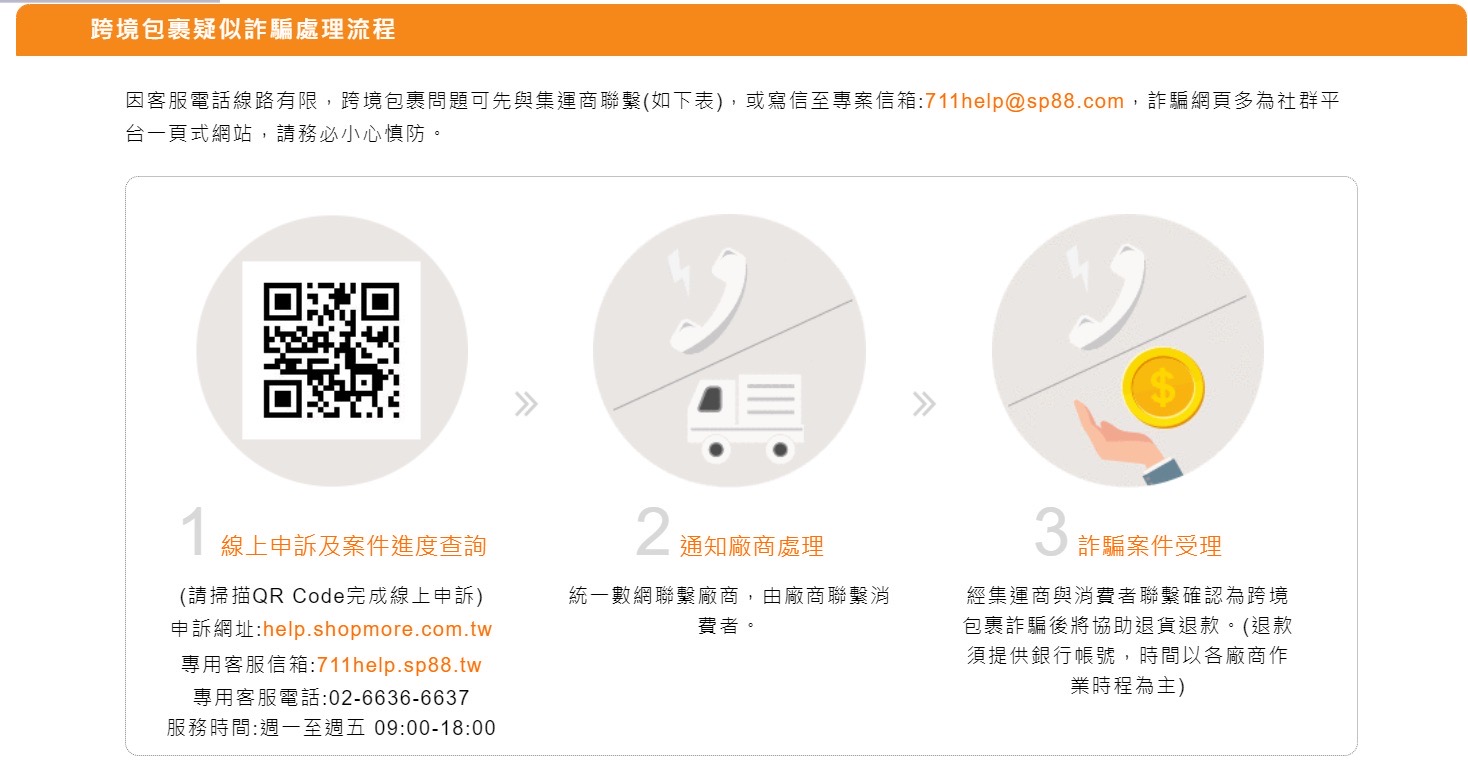Screen dimensions: 1468x760
Task: Click the customer service phone 02-6636-6637
Action: coord(393,698)
